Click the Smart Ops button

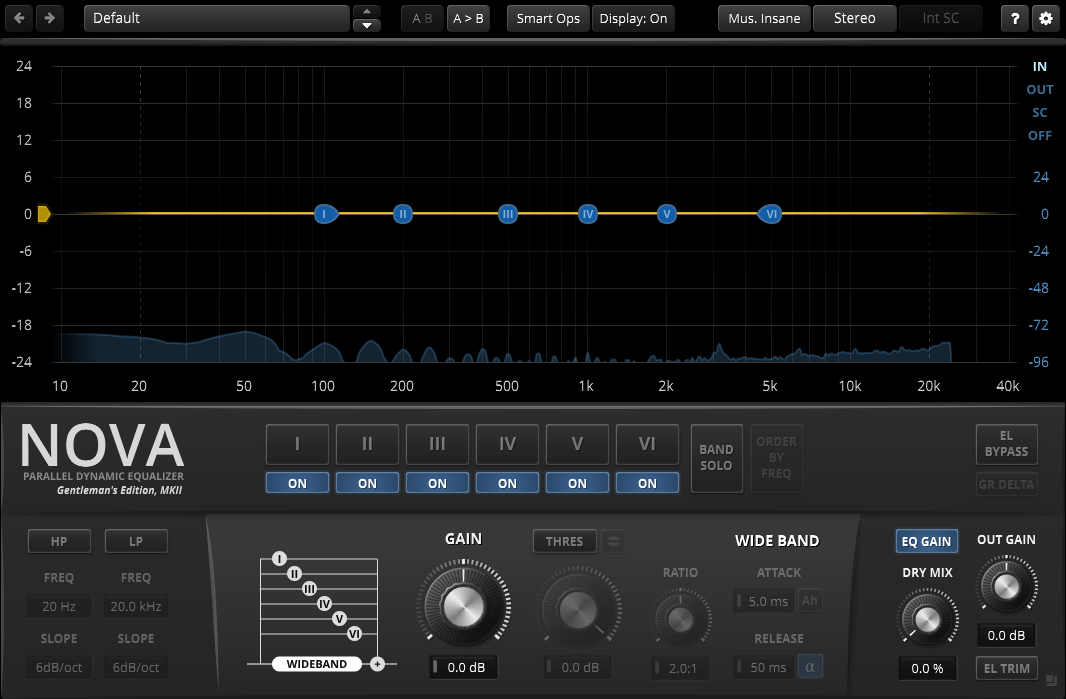548,18
